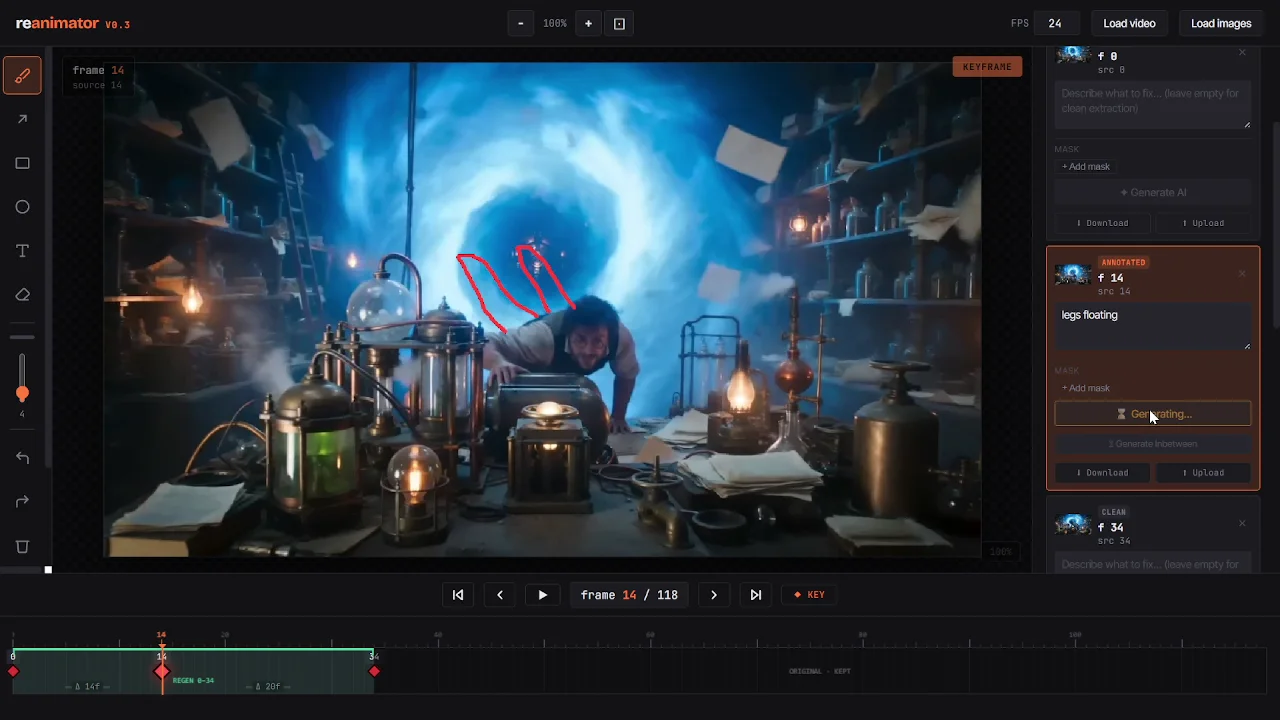
Task: Click the Generate inbetween button
Action: point(1153,444)
